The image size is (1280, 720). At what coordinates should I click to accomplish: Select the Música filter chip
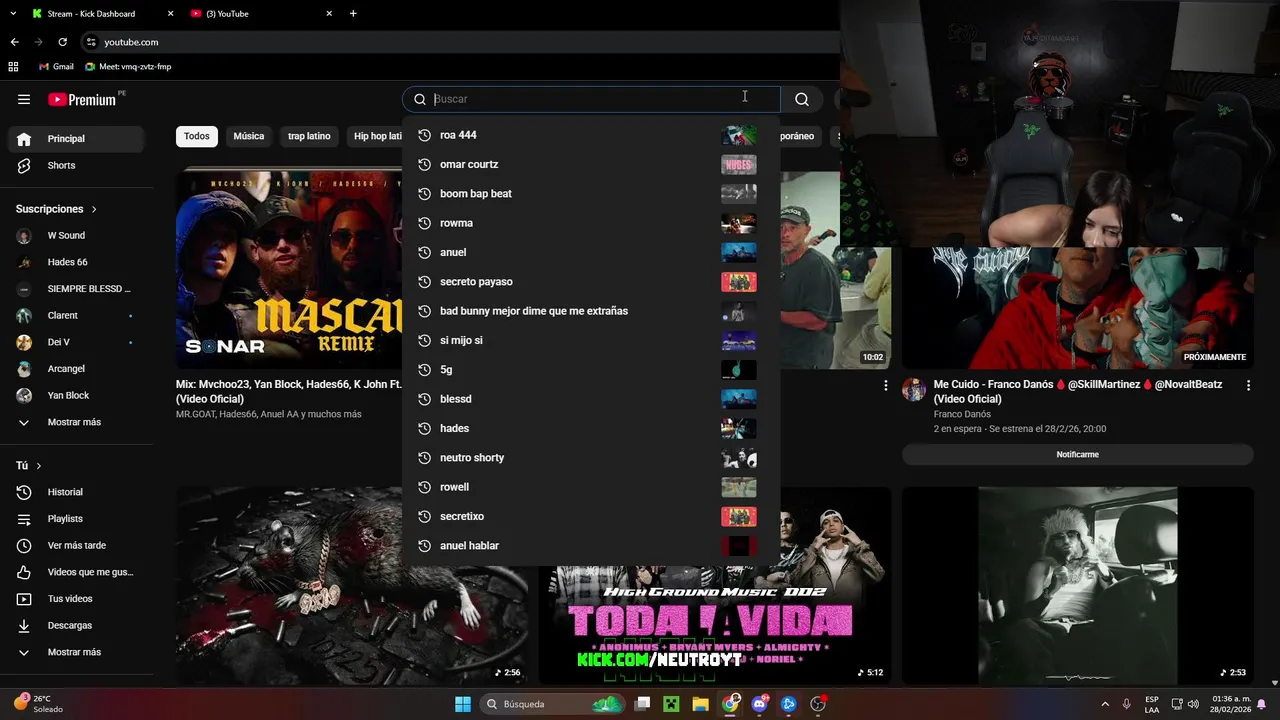(x=249, y=136)
